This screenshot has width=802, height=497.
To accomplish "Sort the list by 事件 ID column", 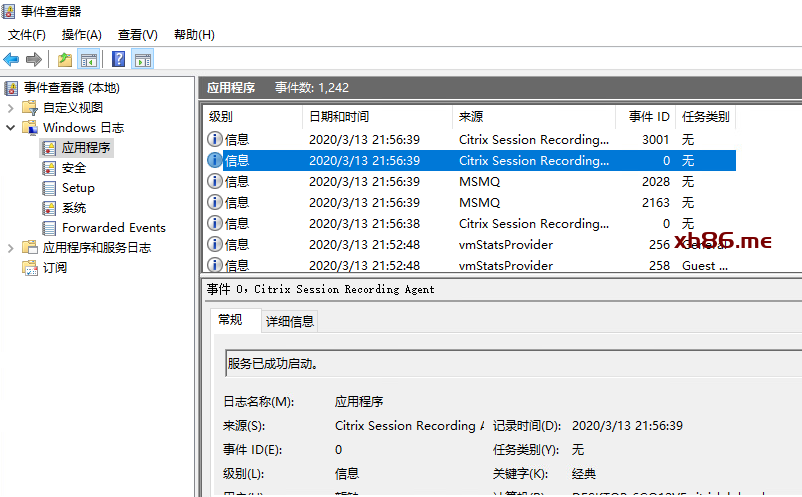I will pos(648,117).
